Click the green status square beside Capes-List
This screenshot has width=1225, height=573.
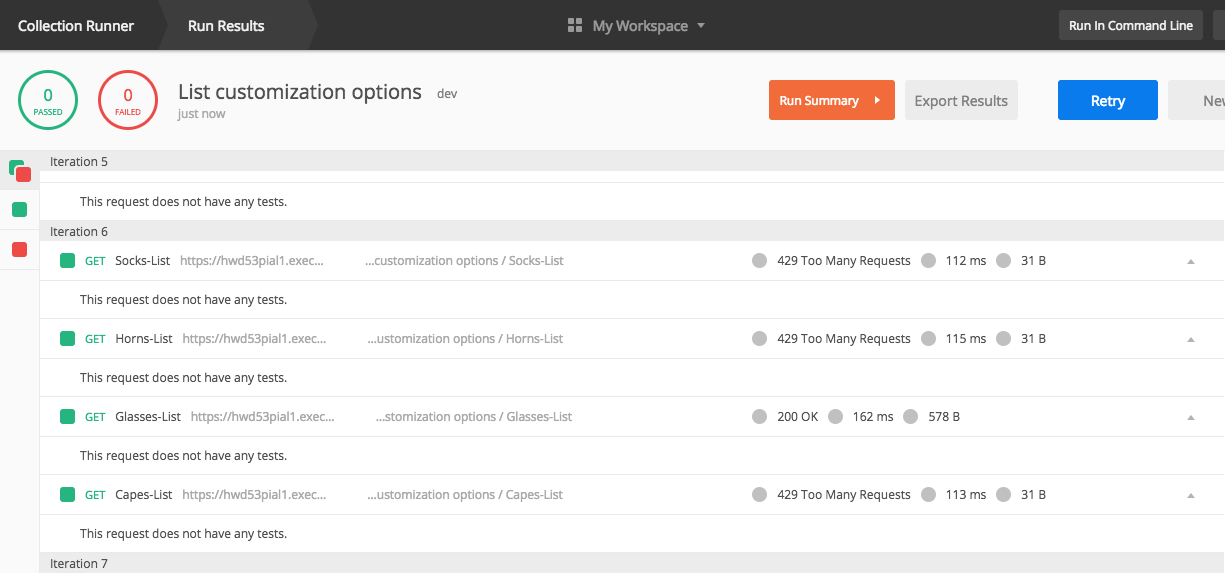pyautogui.click(x=67, y=495)
